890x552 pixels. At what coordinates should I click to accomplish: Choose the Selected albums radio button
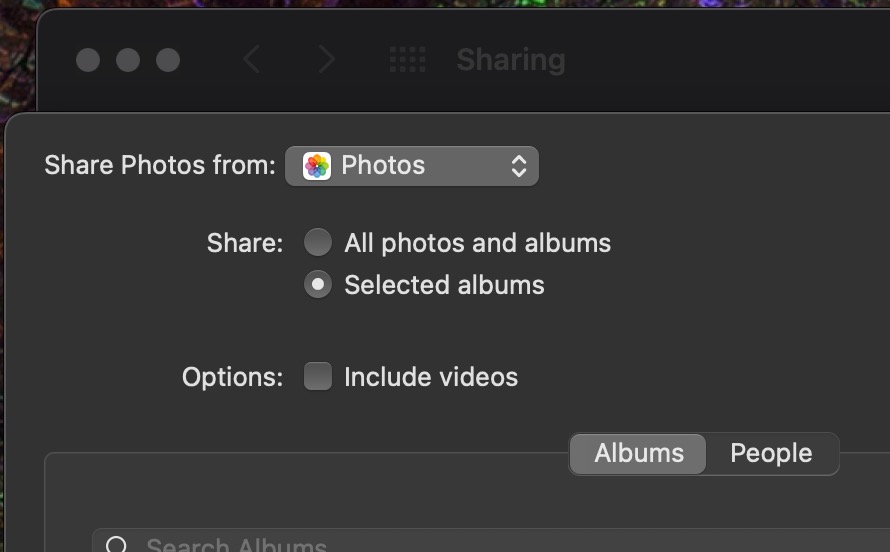[318, 284]
